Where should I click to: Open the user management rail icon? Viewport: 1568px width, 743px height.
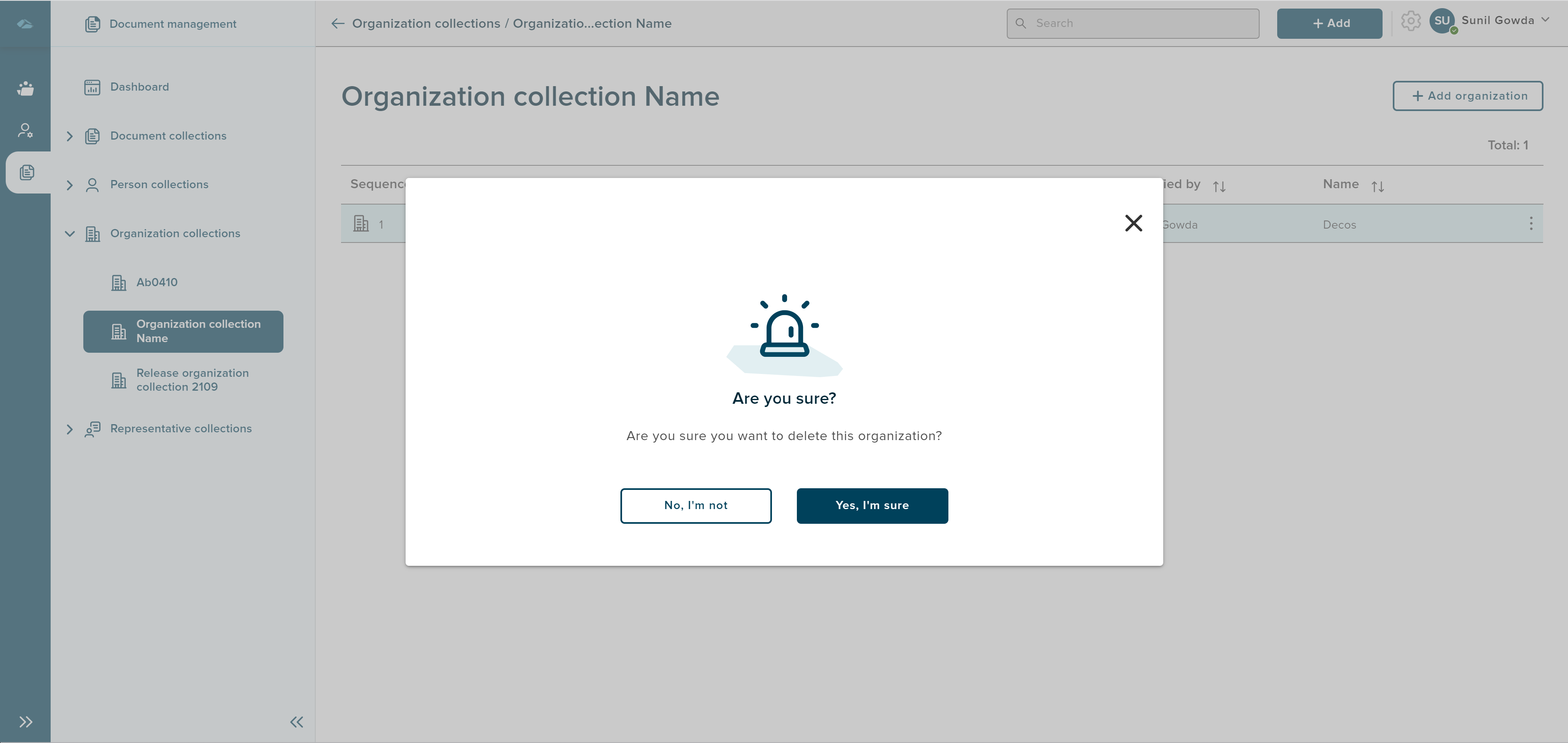25,130
